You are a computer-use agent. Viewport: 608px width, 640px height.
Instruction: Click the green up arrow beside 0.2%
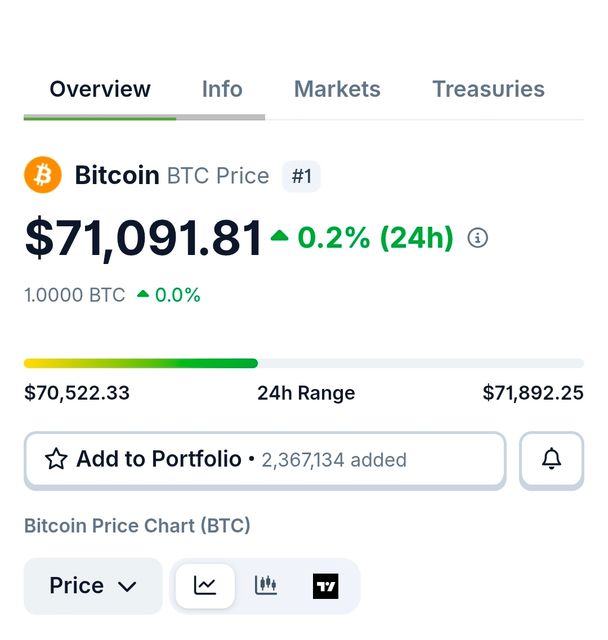click(x=280, y=237)
